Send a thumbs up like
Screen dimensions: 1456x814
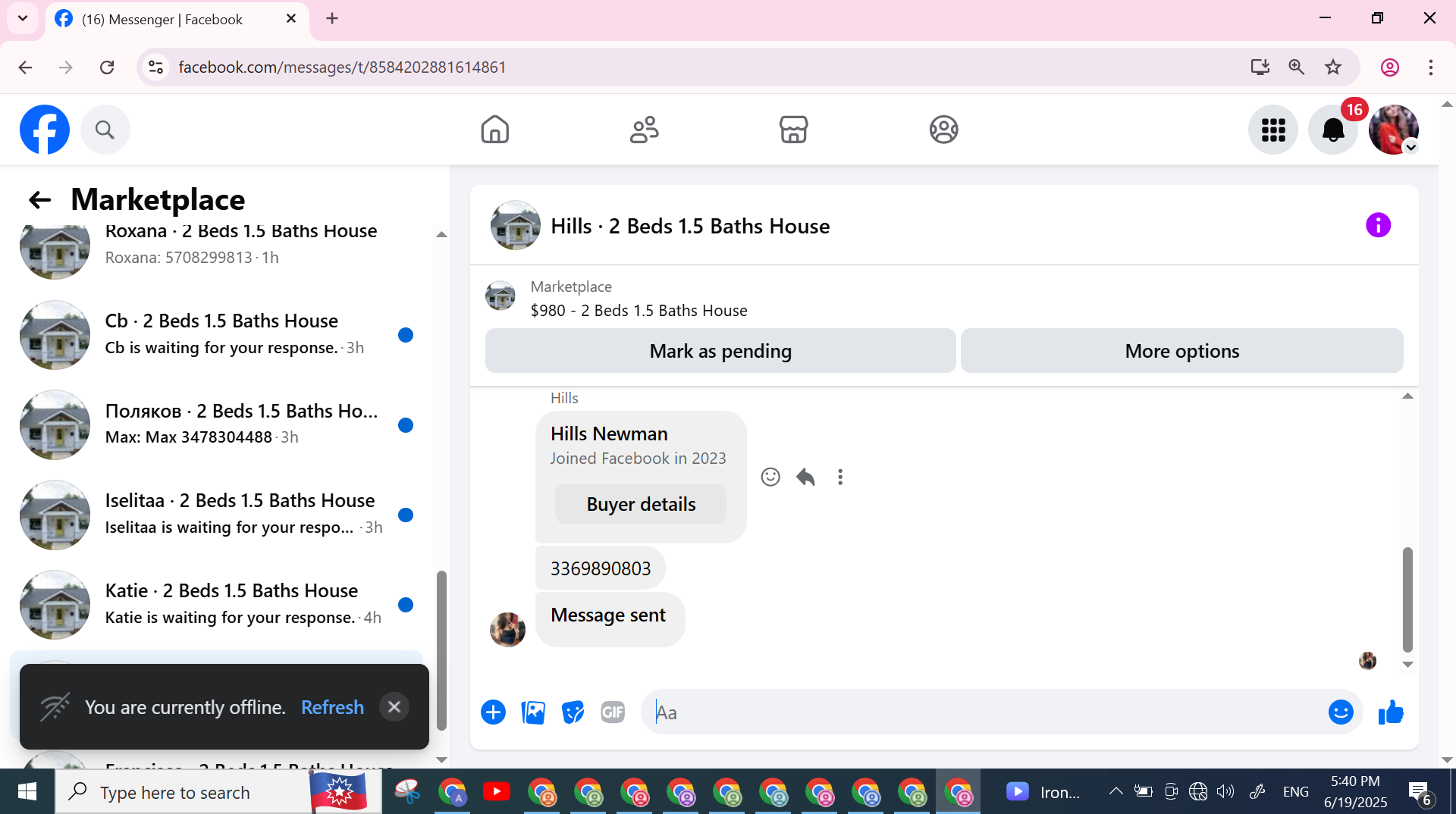[x=1391, y=712]
